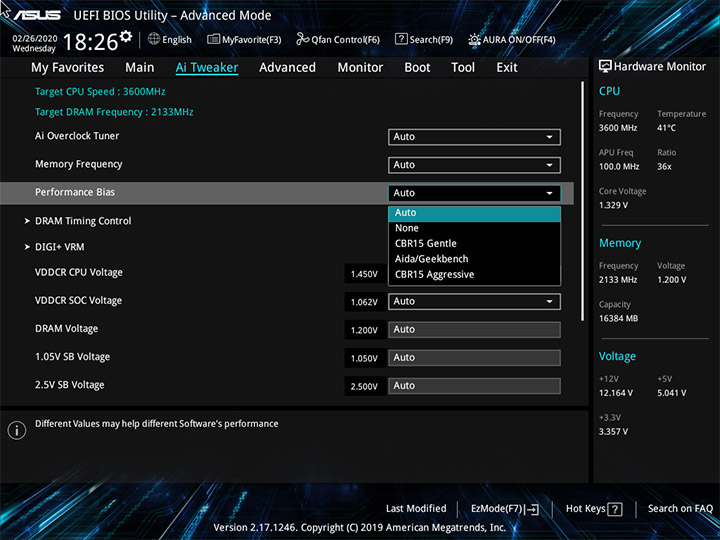This screenshot has width=720, height=540.
Task: Click the Search(F9) question mark icon
Action: [x=401, y=39]
